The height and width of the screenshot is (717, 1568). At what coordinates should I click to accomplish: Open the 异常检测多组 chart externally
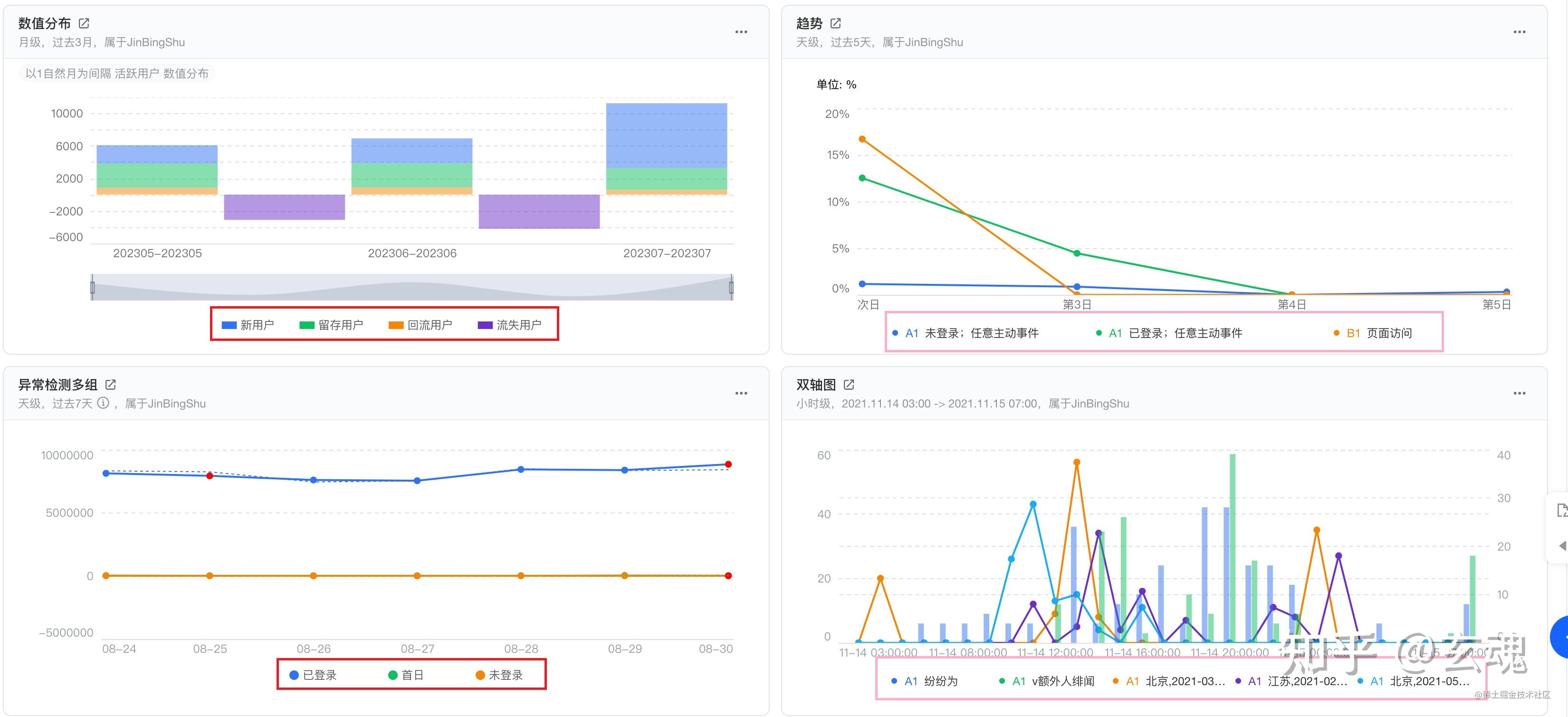pyautogui.click(x=110, y=385)
